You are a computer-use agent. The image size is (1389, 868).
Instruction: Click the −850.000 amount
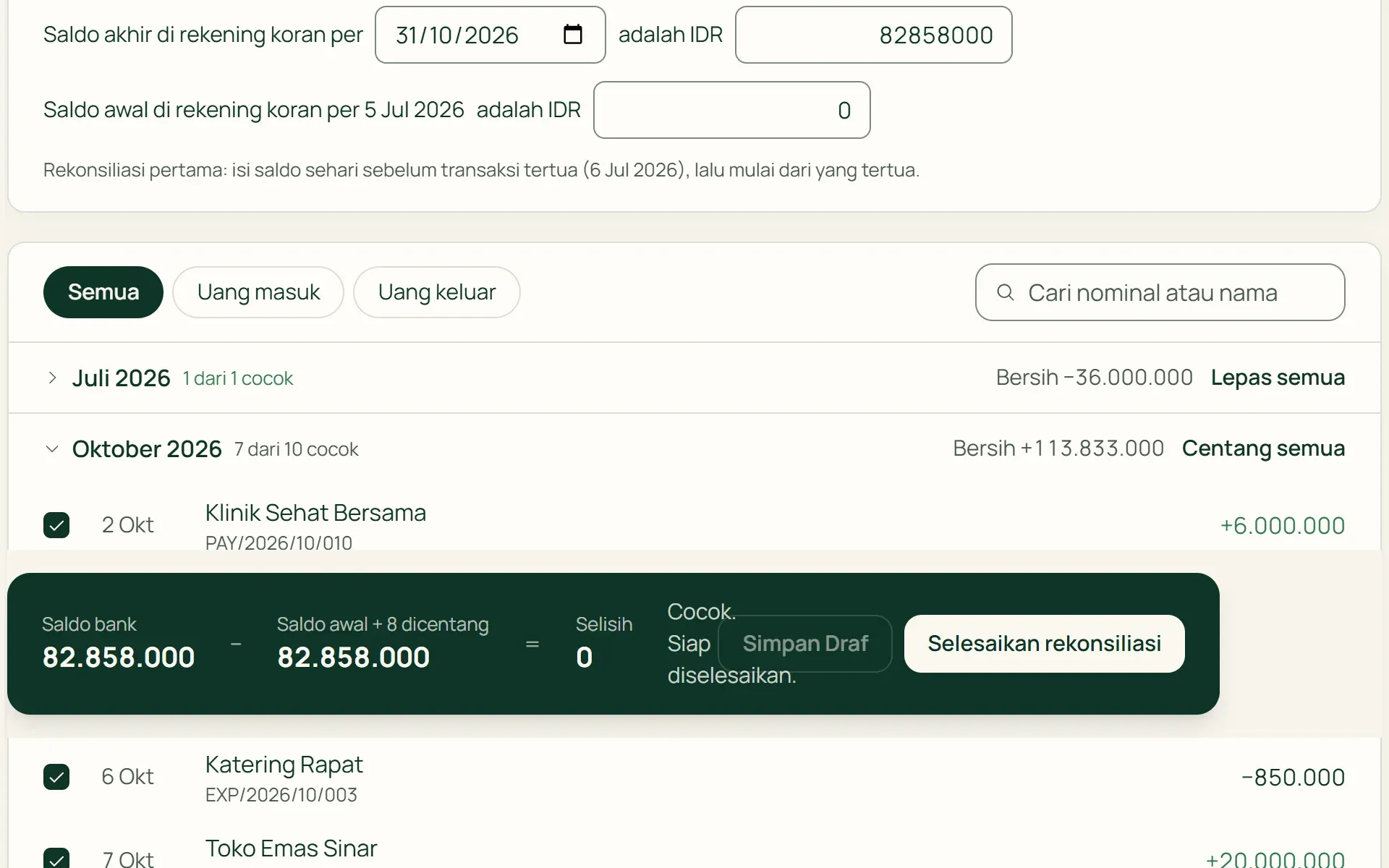[1293, 778]
